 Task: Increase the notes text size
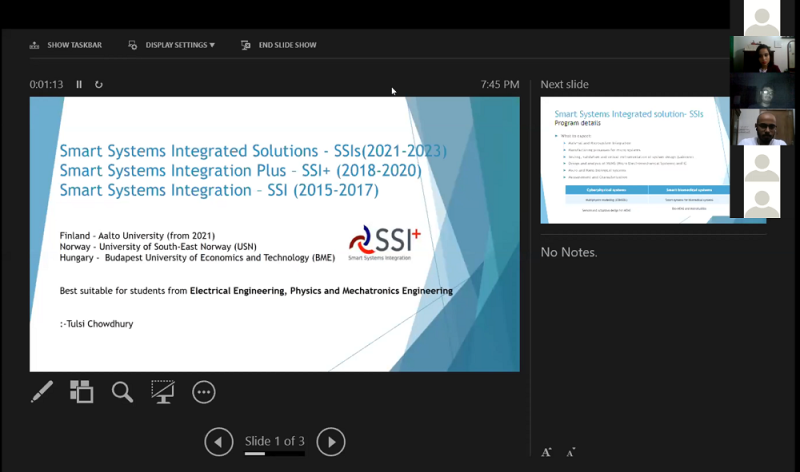546,453
